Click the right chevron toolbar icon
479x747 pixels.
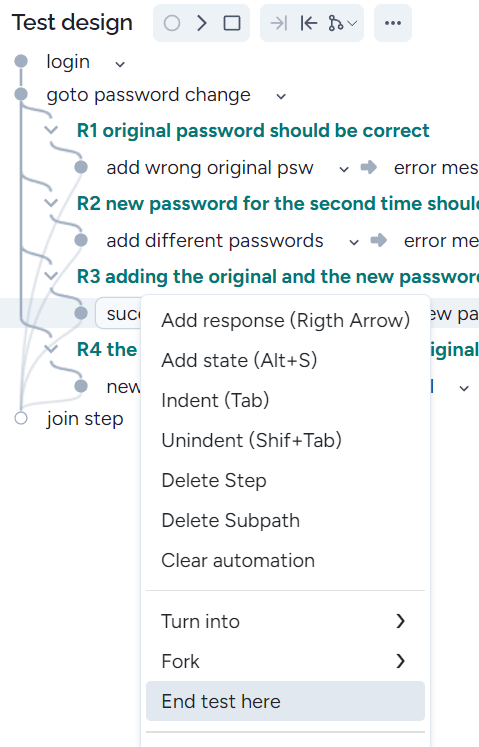[202, 23]
